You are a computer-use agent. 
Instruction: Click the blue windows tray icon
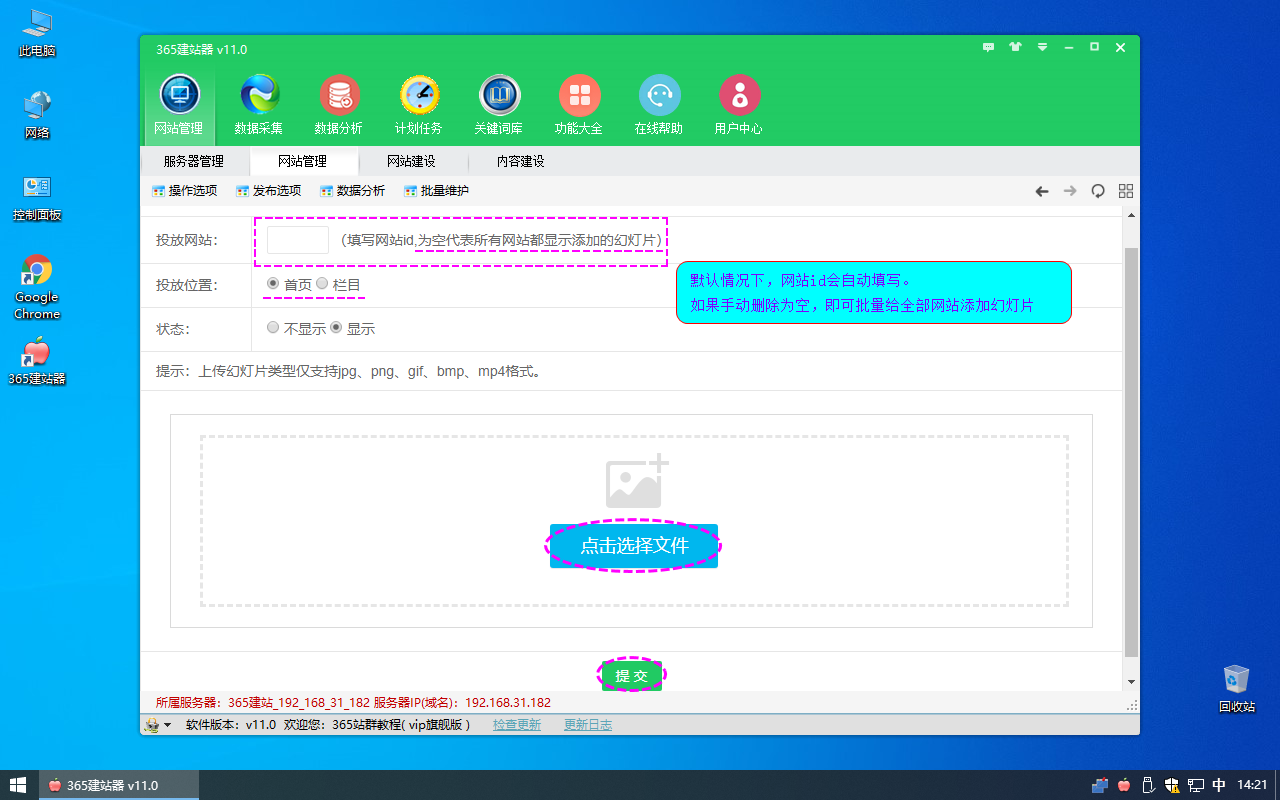(1100, 785)
